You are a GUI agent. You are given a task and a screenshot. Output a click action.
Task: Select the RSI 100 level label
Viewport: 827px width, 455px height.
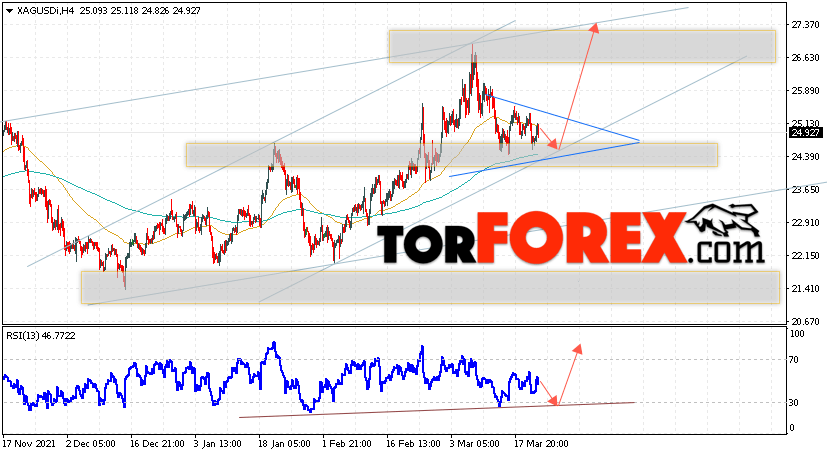coord(796,334)
